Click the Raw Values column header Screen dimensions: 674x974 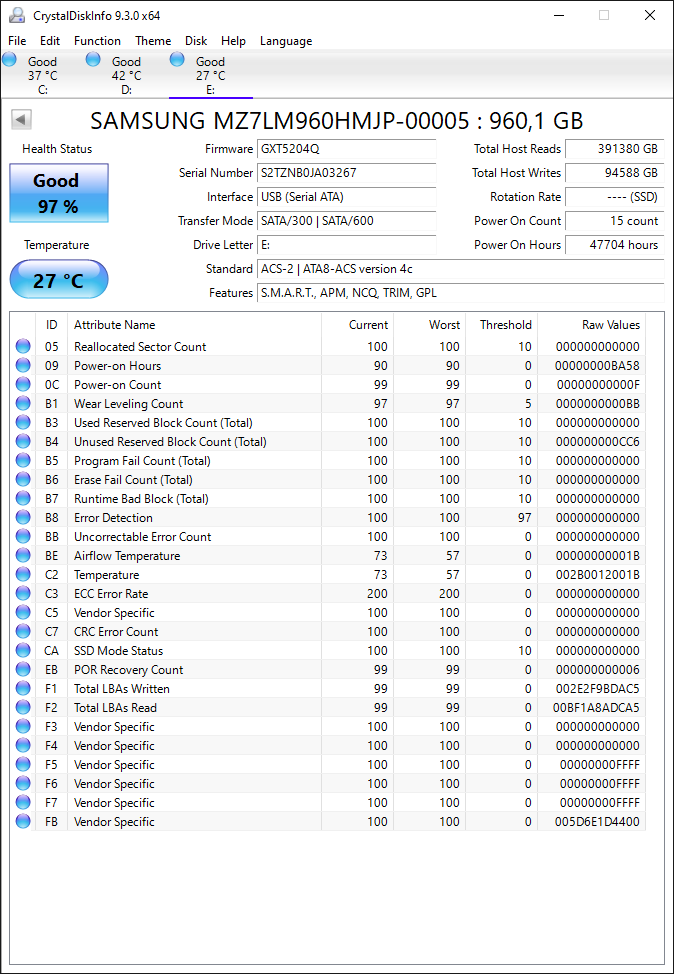point(591,325)
